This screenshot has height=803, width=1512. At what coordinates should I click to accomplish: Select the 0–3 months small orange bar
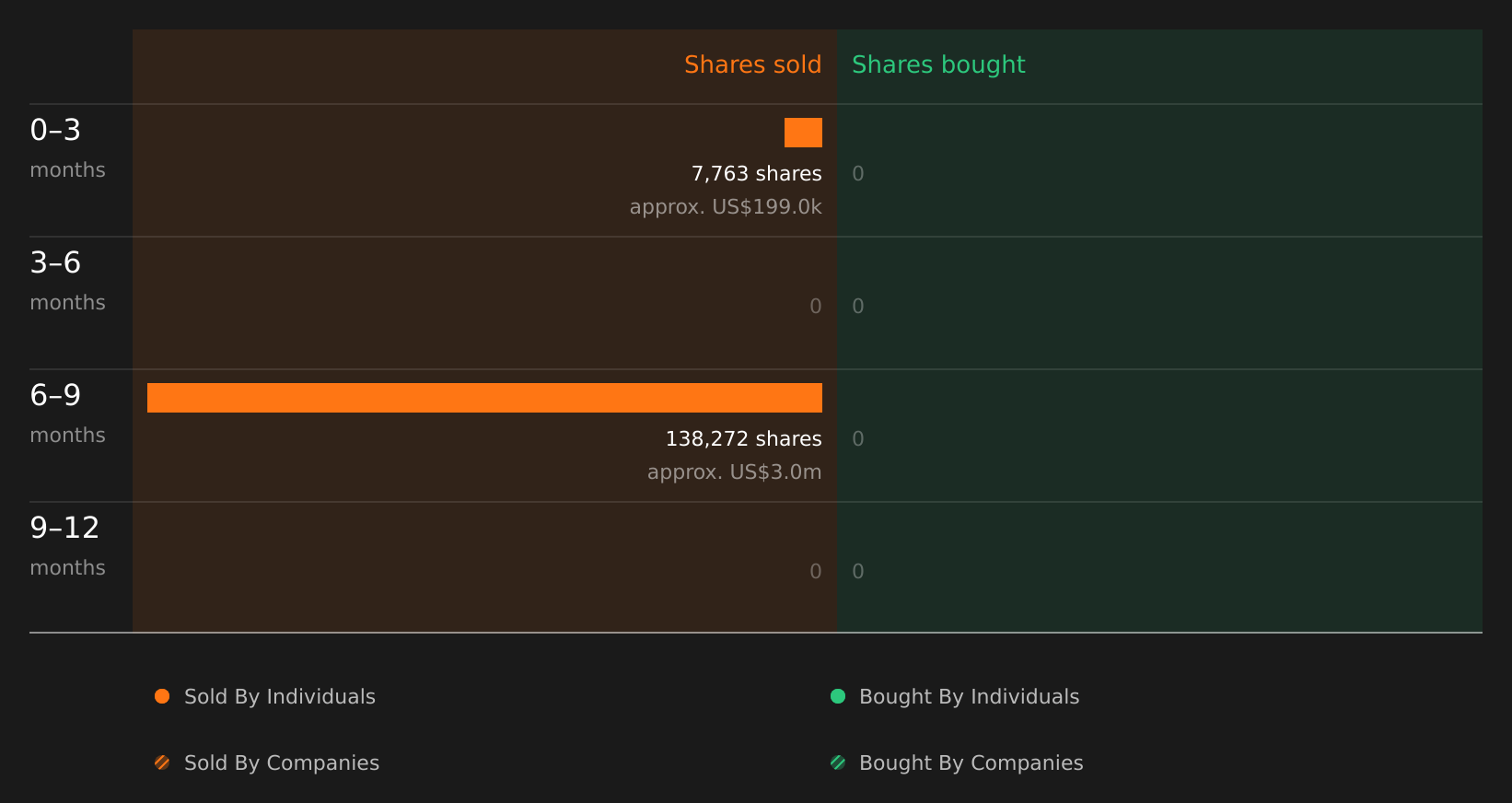[x=803, y=133]
